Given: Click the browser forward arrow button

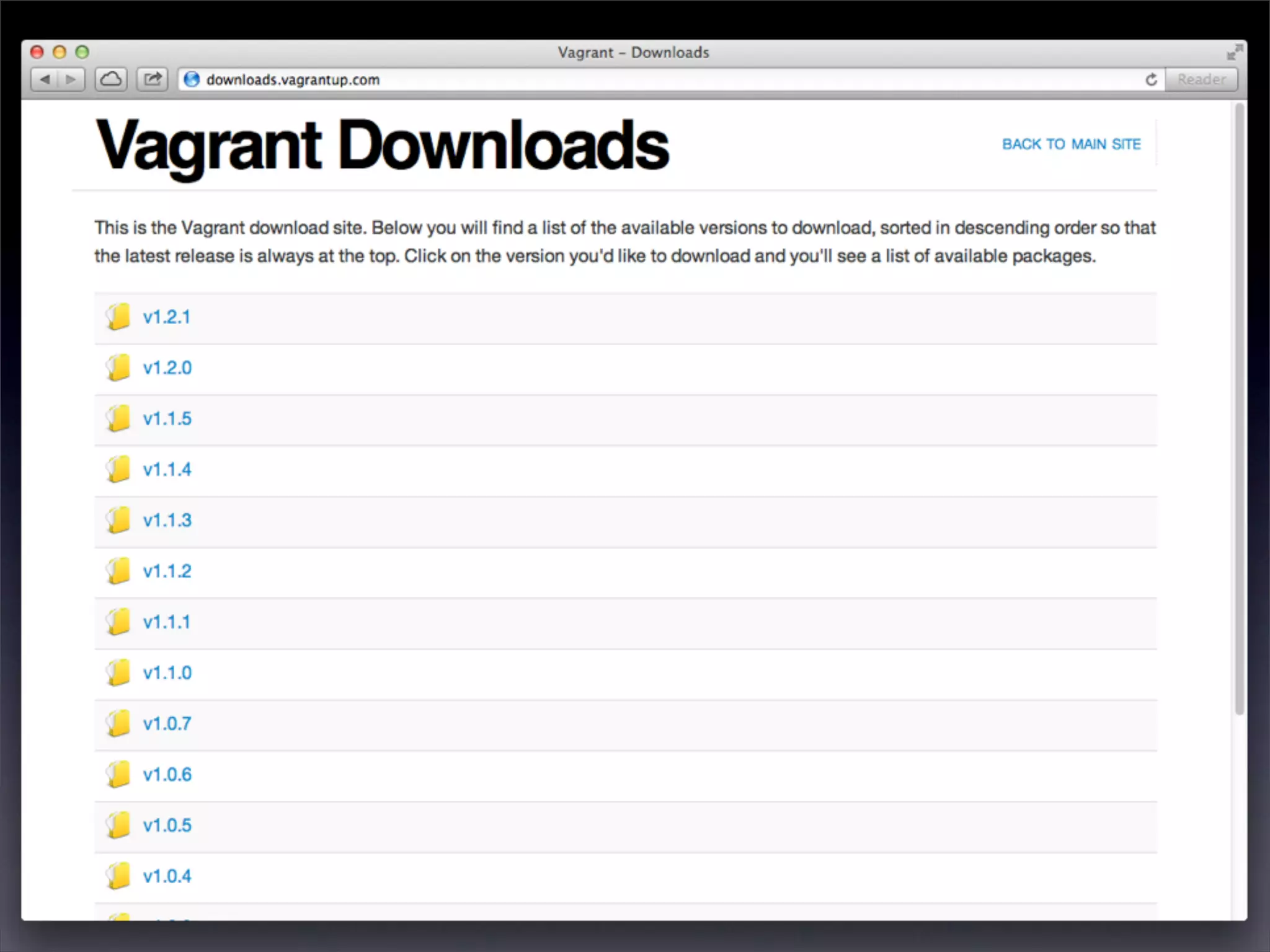Looking at the screenshot, I should [x=71, y=79].
